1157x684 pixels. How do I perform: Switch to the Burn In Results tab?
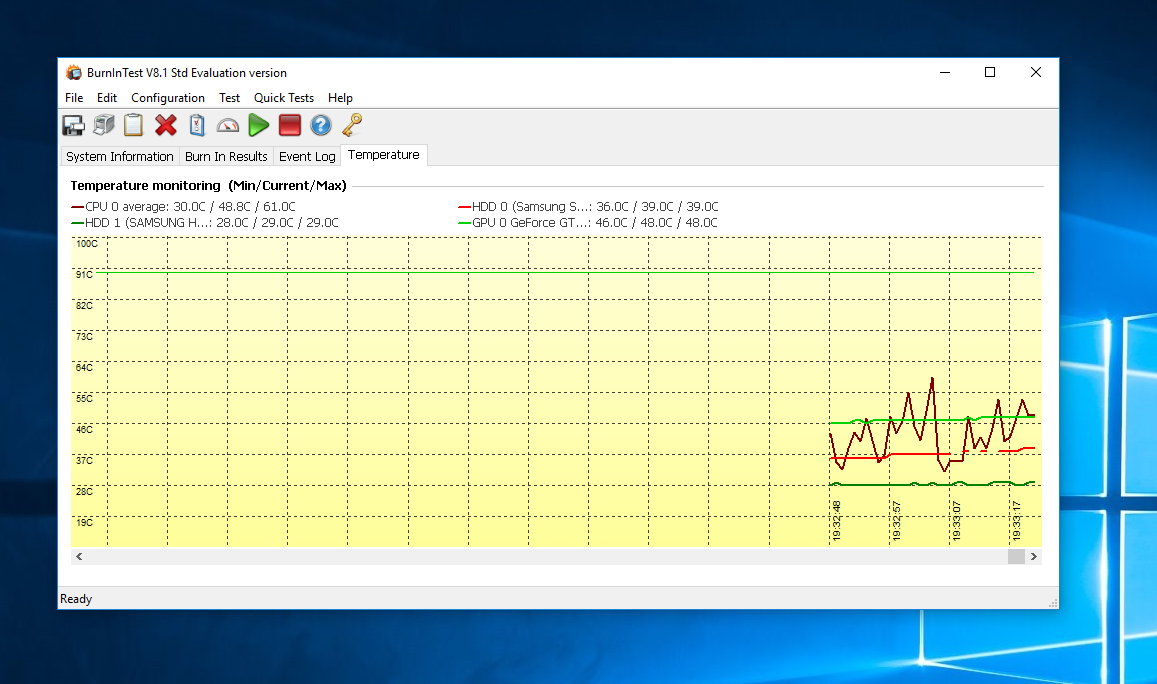point(226,156)
